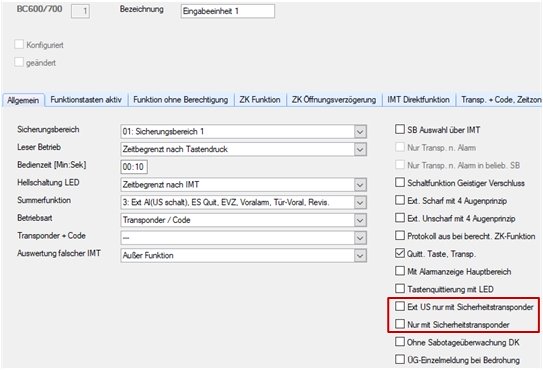Enable Ohne Sabotageüberwachung DK
The height and width of the screenshot is (370, 543).
pos(400,342)
